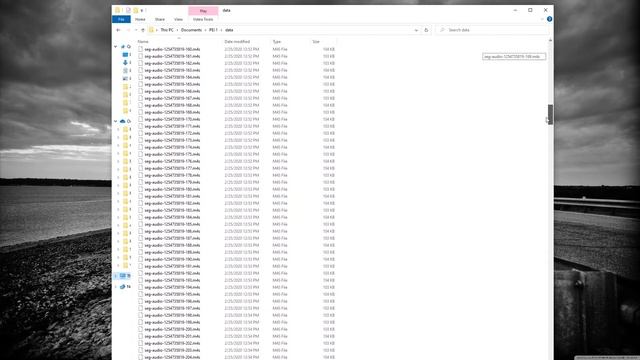Screen dimensions: 640x360
Task: Click file icon of seg-audio-1254735819-160.m4s
Action: [x=140, y=49]
